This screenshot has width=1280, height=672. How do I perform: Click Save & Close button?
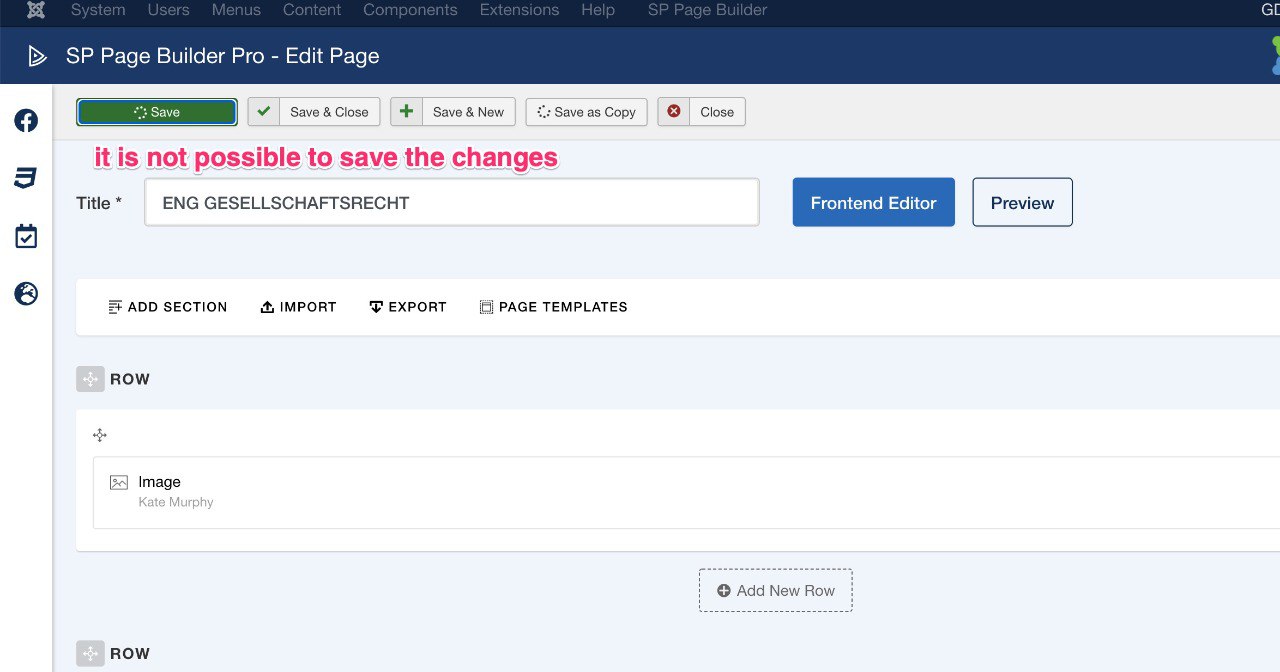[x=314, y=112]
